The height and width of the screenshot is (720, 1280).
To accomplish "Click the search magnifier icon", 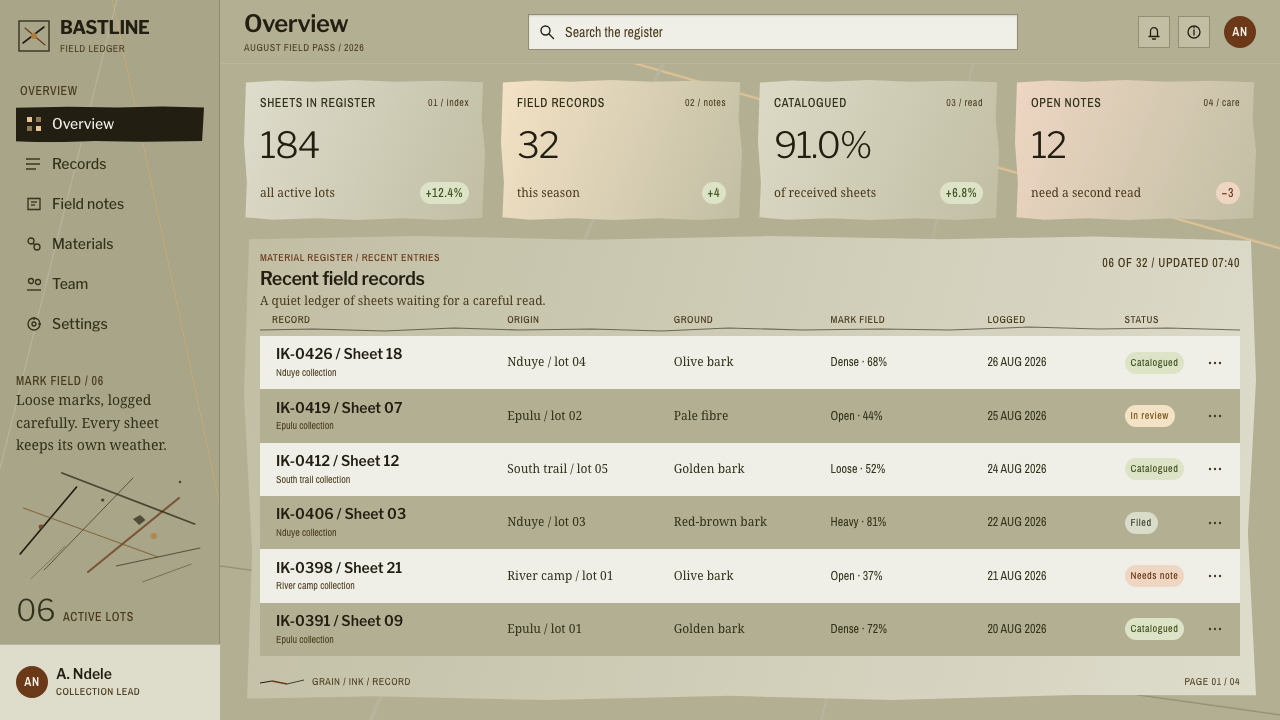I will pos(547,32).
